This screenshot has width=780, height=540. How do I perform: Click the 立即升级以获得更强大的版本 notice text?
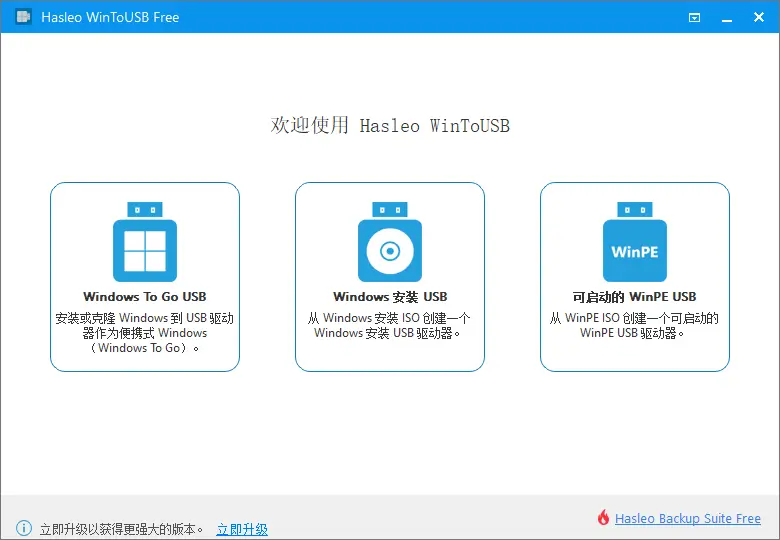click(122, 529)
